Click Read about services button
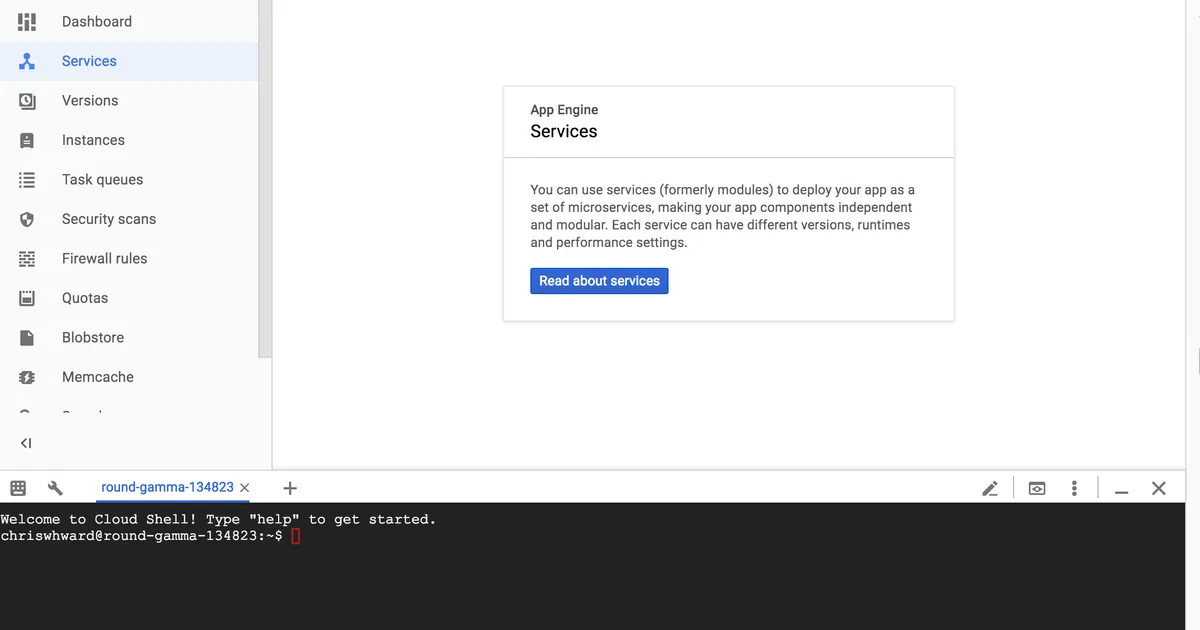This screenshot has width=1200, height=630. coord(599,281)
